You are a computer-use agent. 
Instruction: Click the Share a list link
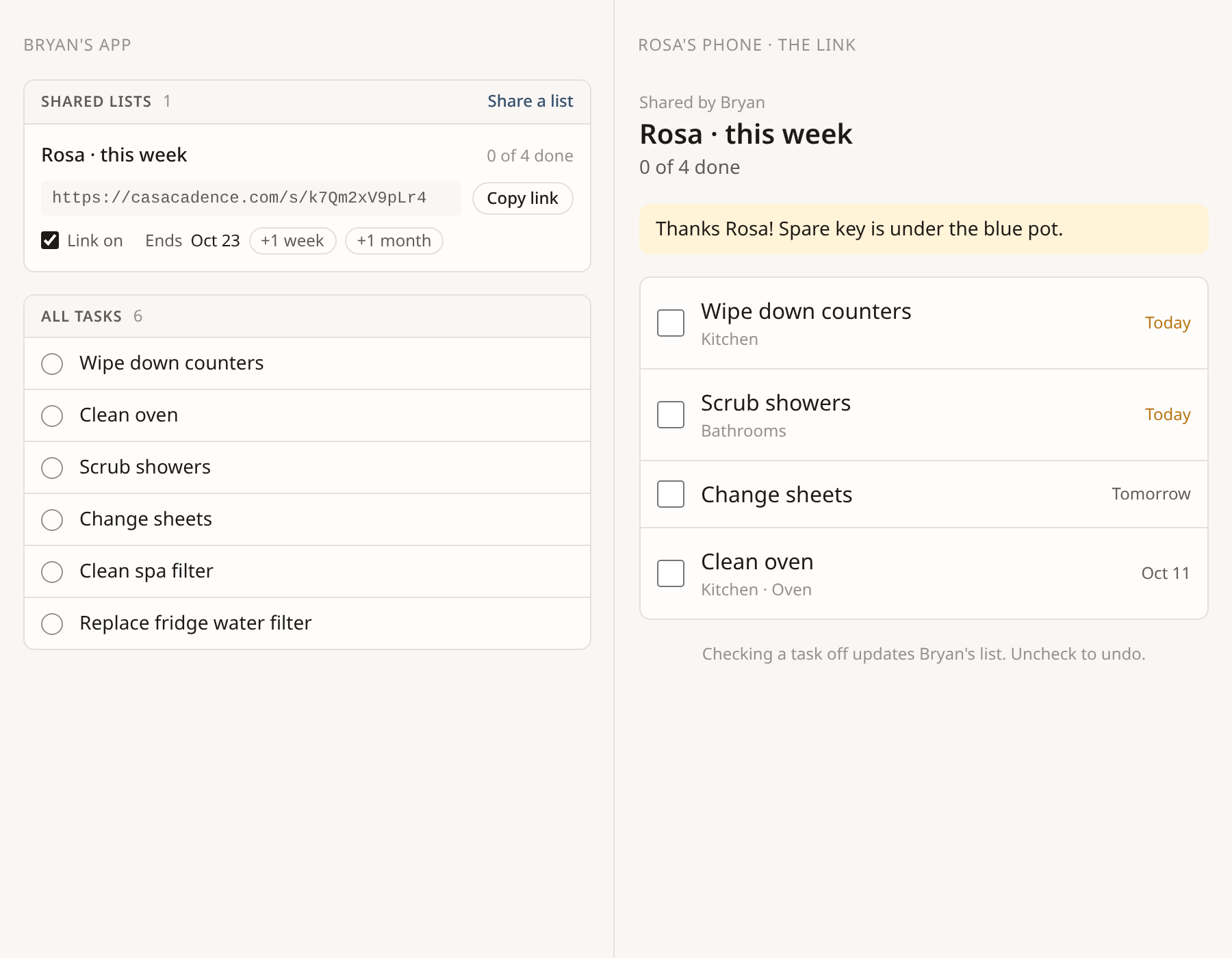point(530,101)
